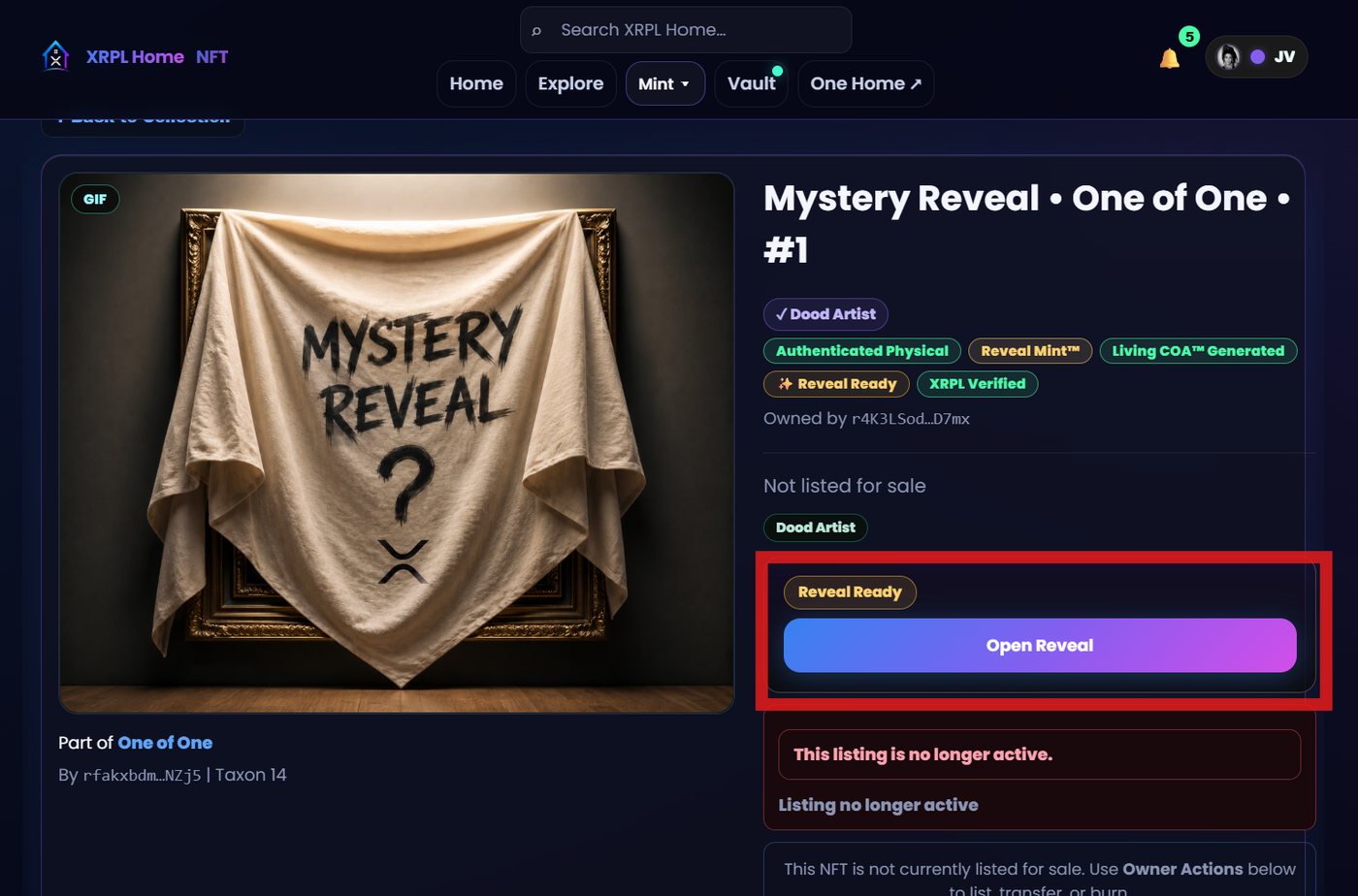Click creator address rfakxbdm...NZj5
The image size is (1358, 896).
click(142, 775)
